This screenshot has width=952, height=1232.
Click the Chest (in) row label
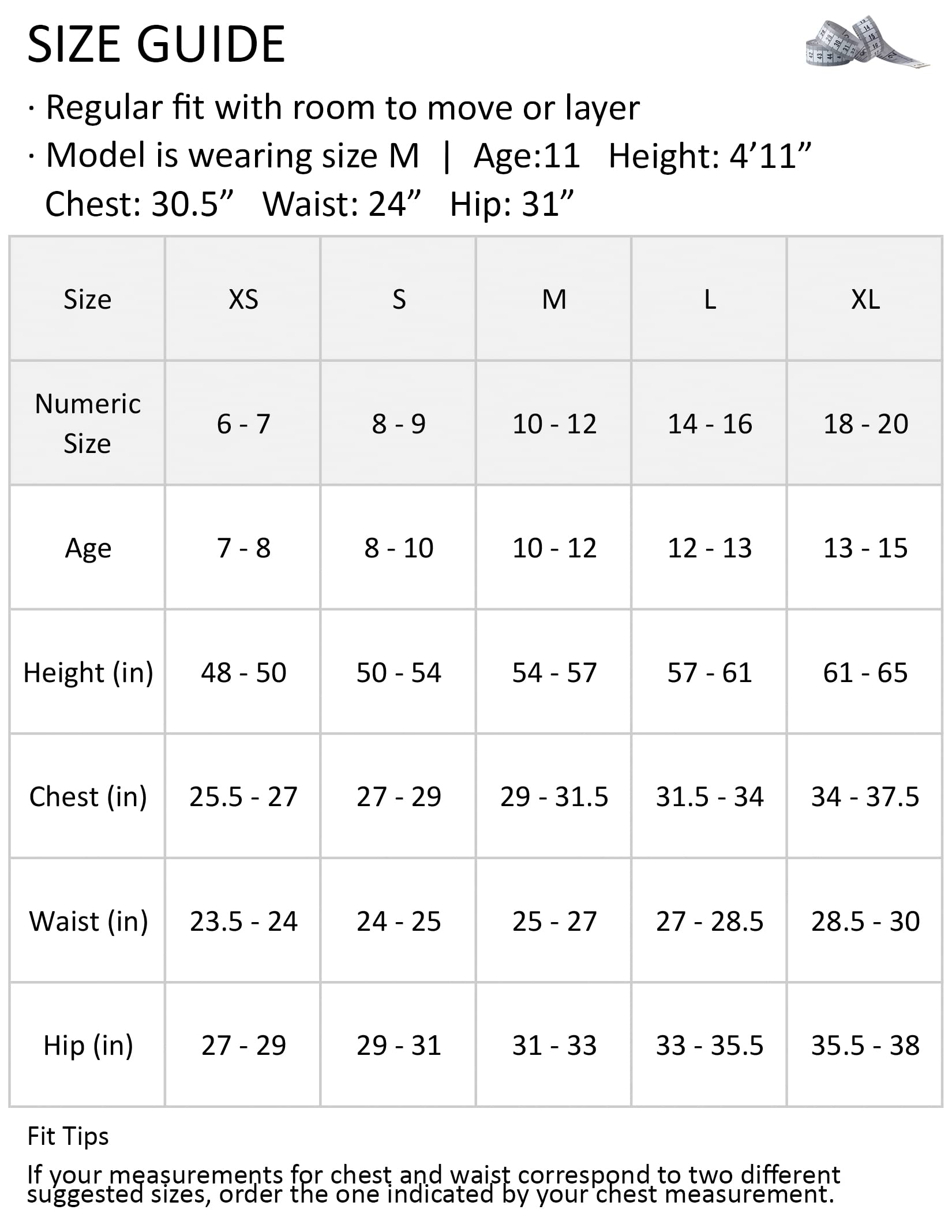[x=88, y=797]
